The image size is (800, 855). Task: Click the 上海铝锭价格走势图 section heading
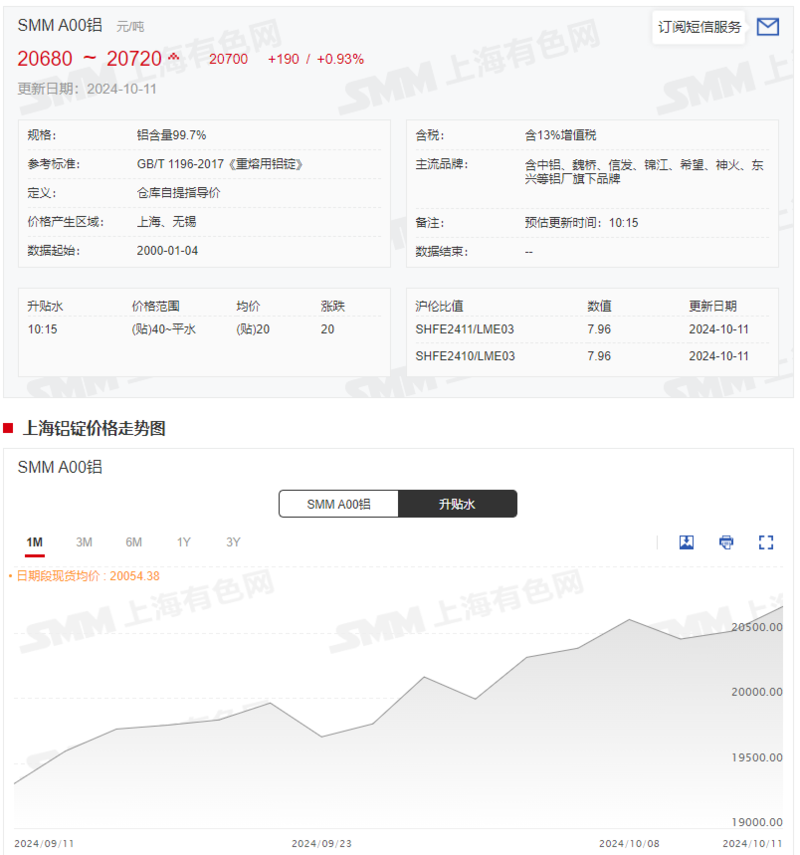tap(94, 429)
